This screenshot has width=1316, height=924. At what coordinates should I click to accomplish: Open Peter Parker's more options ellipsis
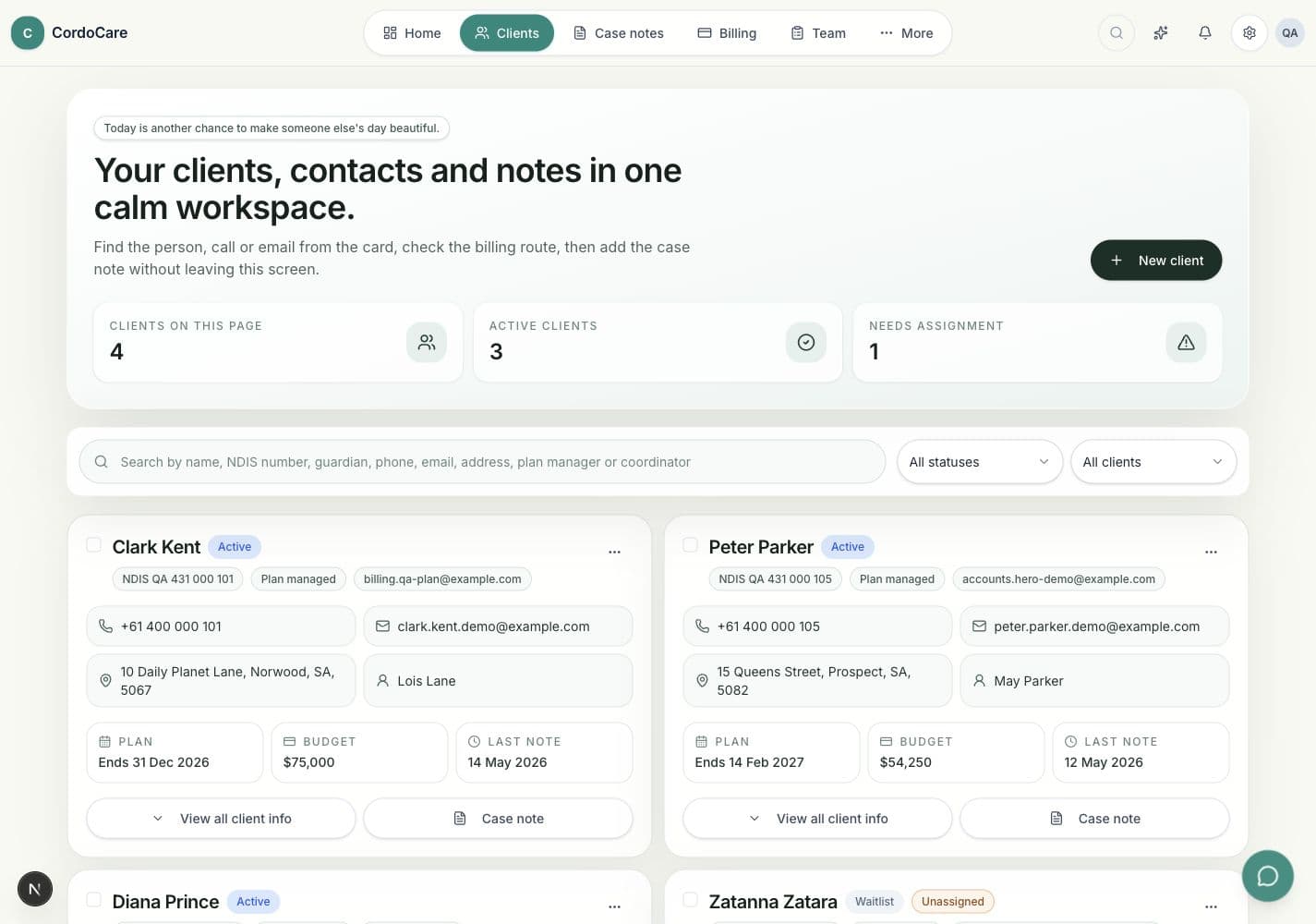[1211, 552]
